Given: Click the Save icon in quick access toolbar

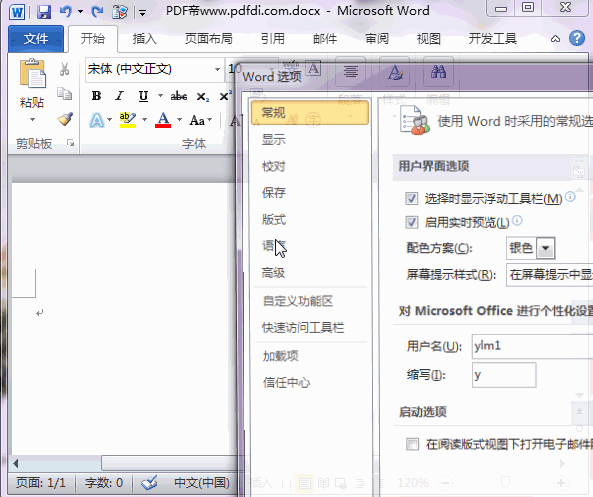Looking at the screenshot, I should (44, 12).
